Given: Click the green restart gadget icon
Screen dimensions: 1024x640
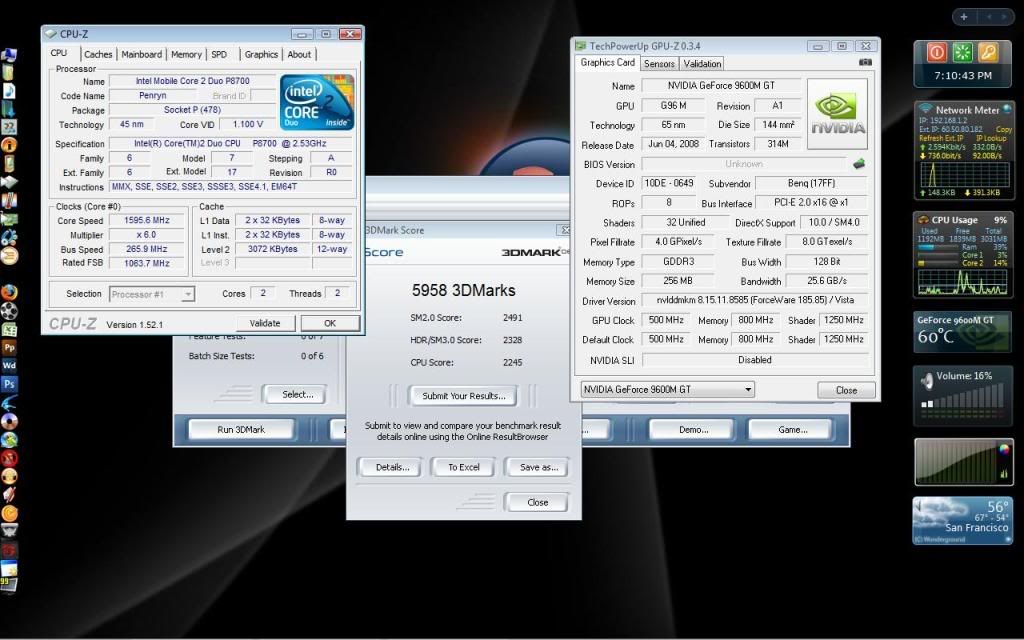Looking at the screenshot, I should click(963, 52).
